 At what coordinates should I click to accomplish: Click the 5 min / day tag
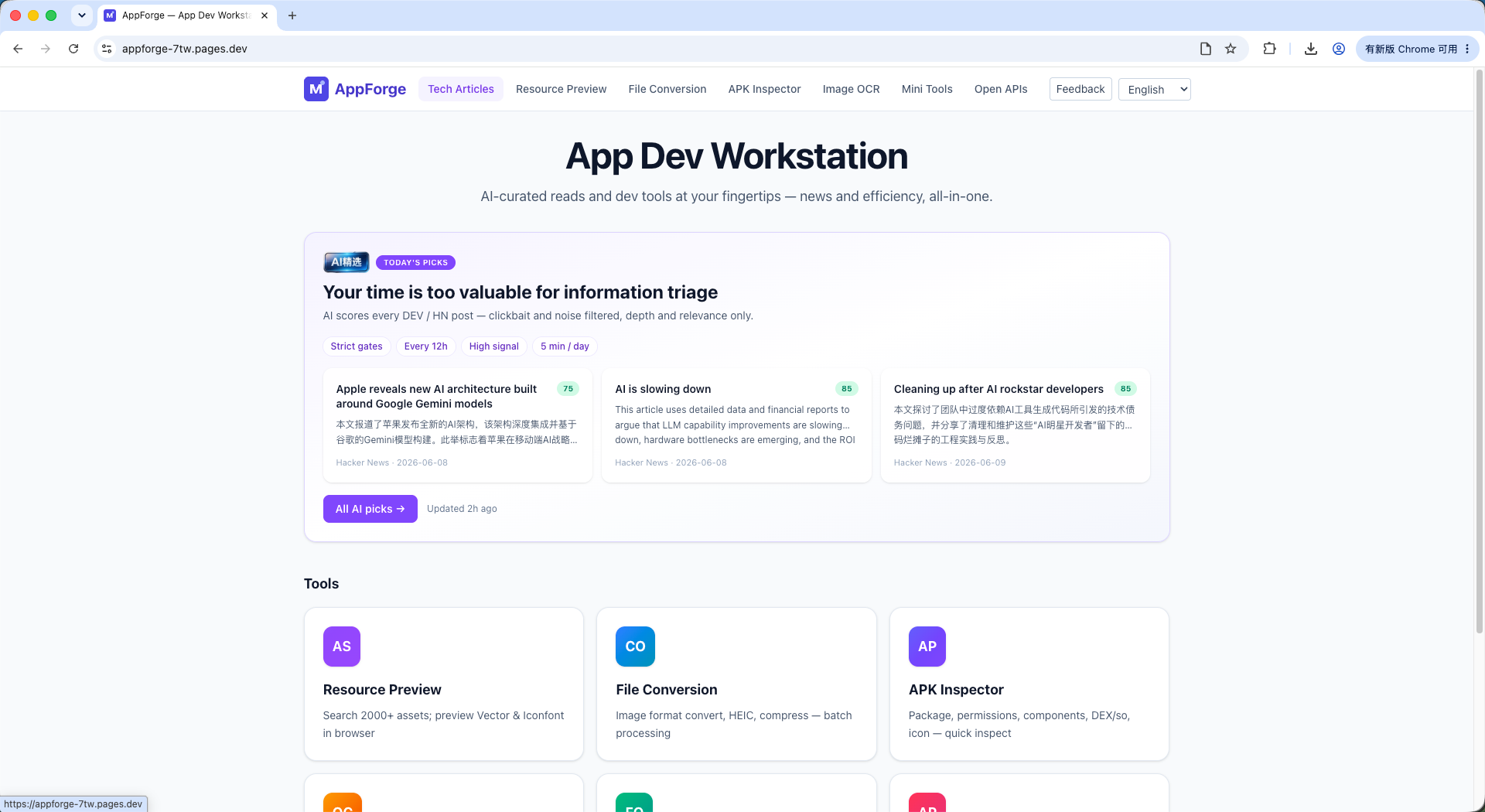565,346
